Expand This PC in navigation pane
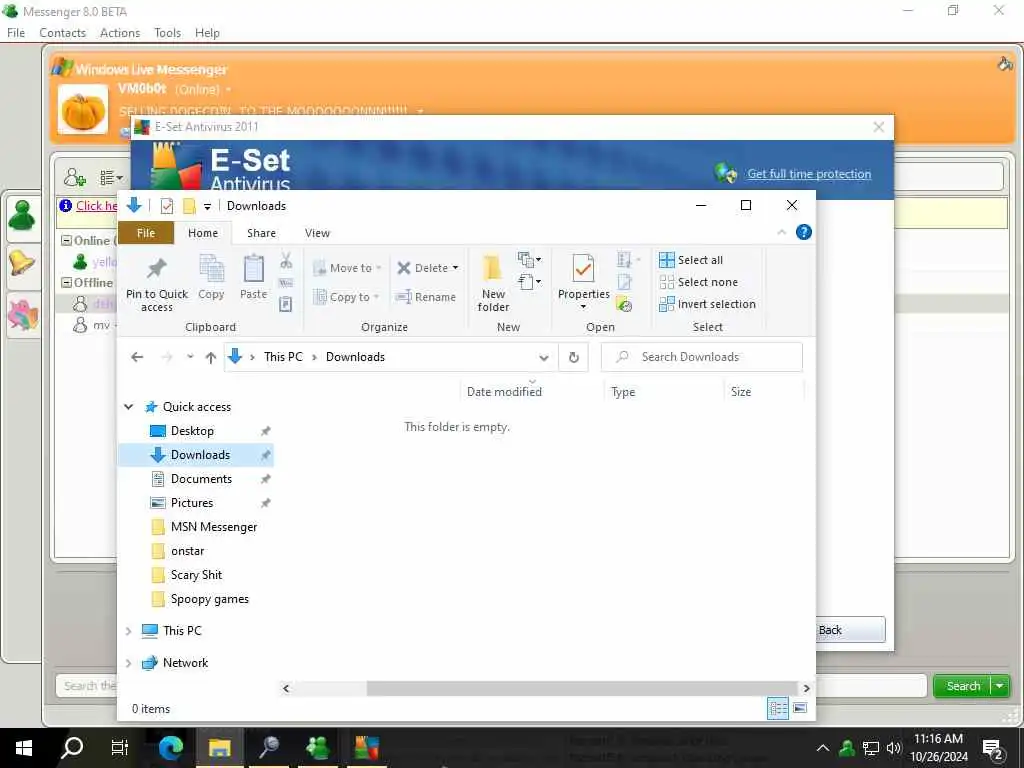This screenshot has width=1024, height=768. [x=129, y=631]
